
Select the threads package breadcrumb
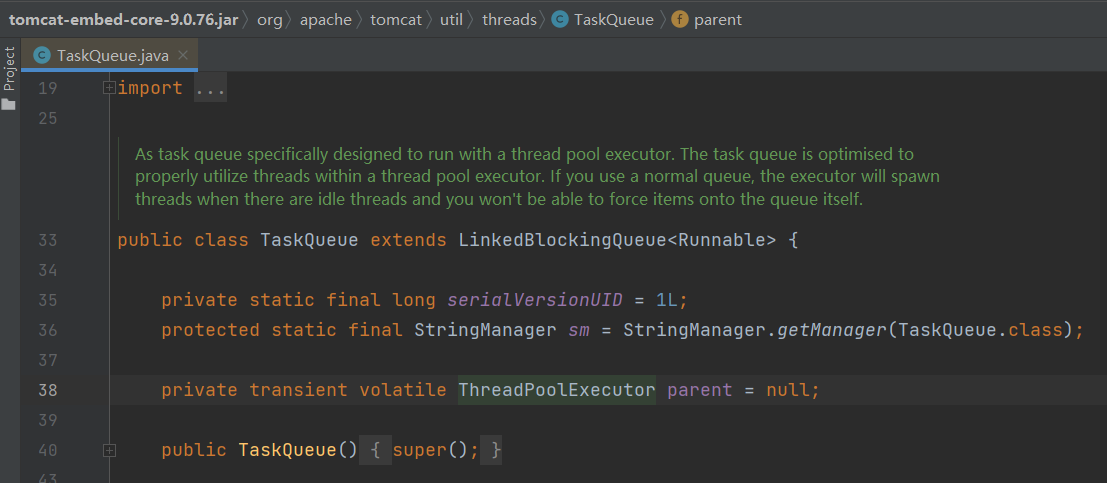tap(509, 20)
